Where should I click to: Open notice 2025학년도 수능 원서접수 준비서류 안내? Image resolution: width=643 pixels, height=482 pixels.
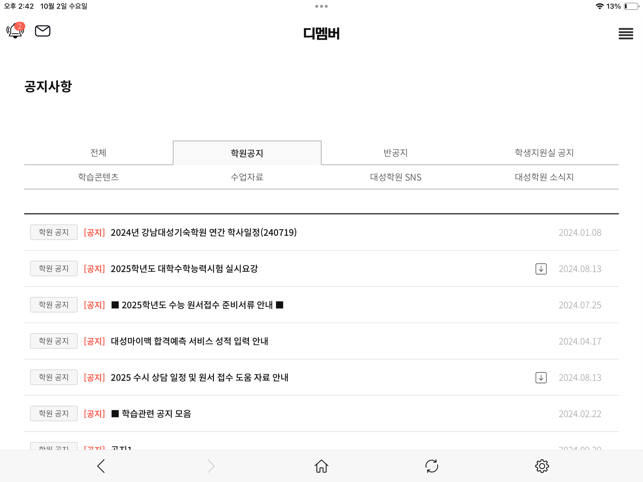pyautogui.click(x=197, y=305)
